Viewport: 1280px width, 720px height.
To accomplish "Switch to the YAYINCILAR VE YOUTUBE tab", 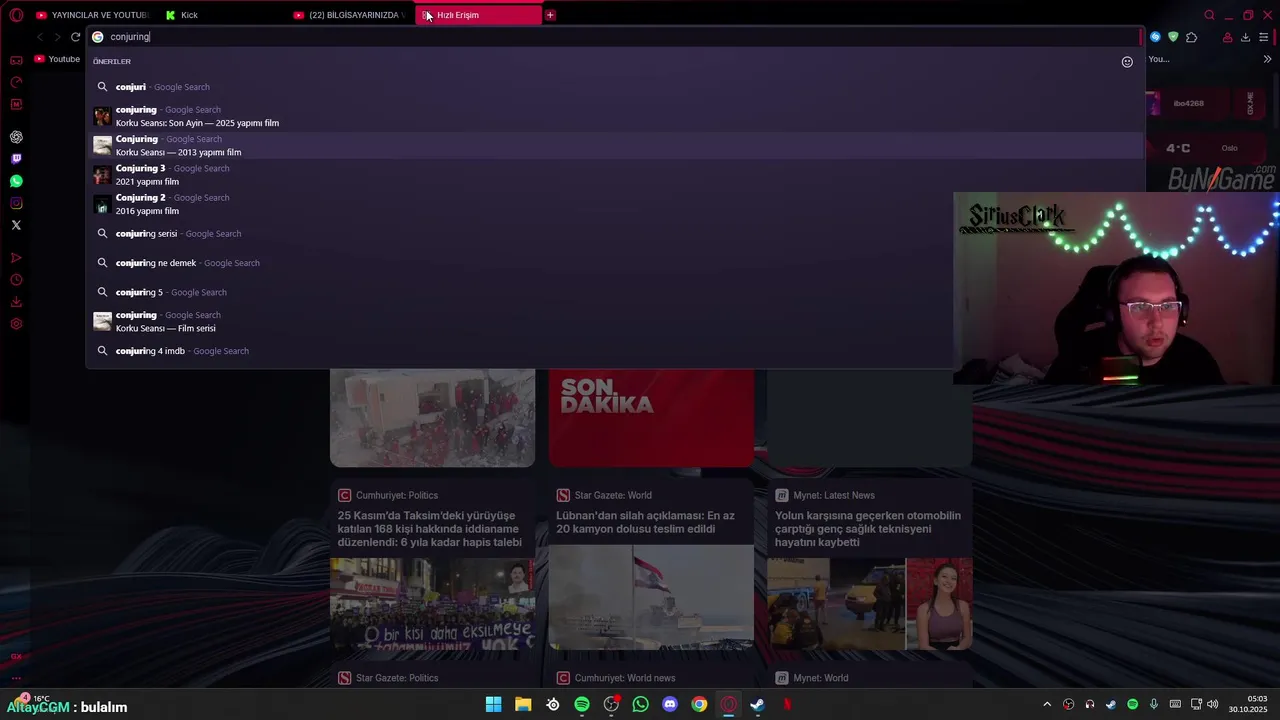I will click(x=92, y=15).
